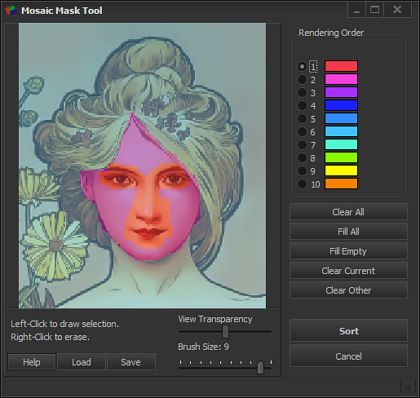Click the 'Rendering Order' group label
Screen dimensions: 420x398
tap(331, 33)
